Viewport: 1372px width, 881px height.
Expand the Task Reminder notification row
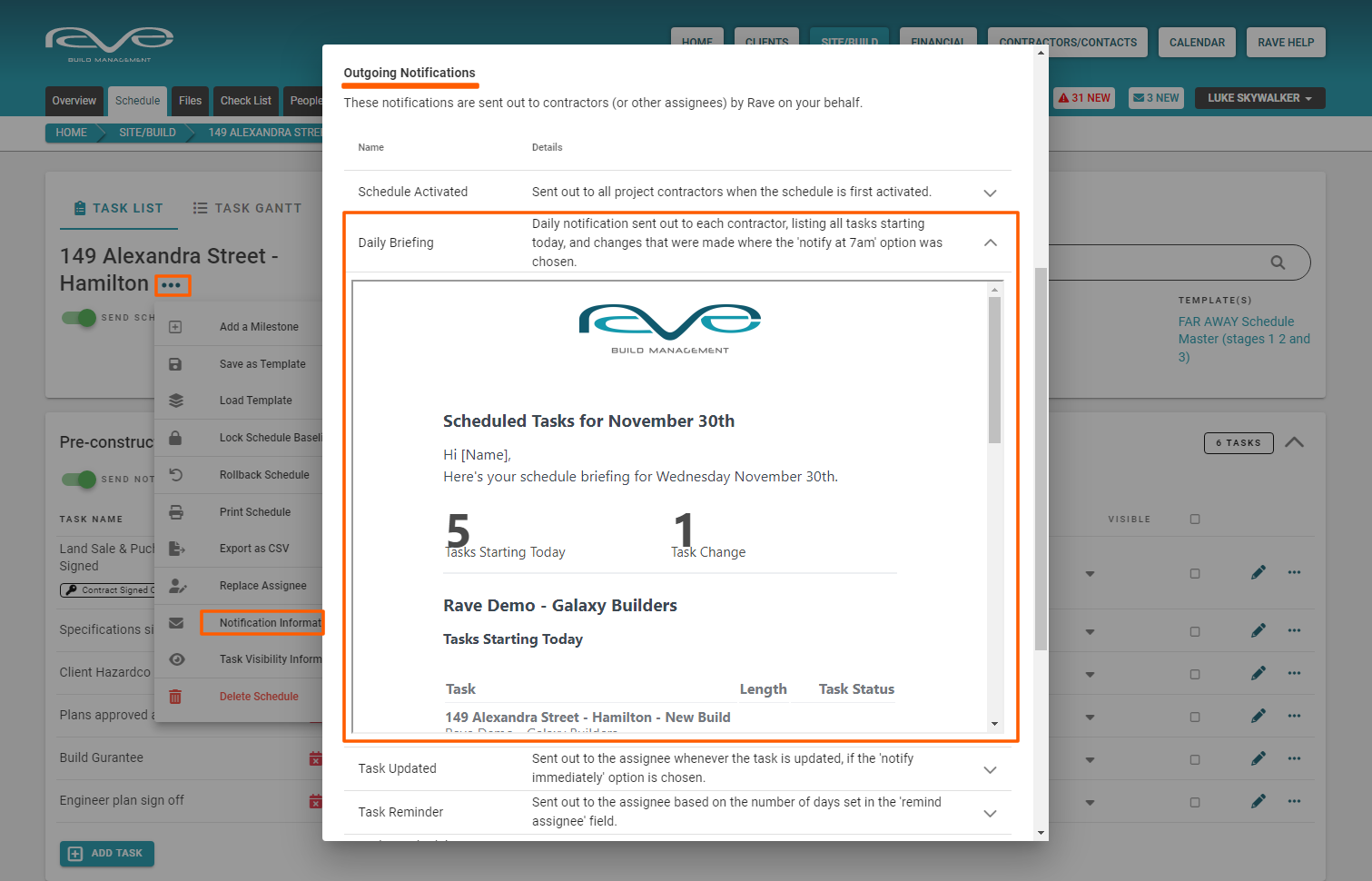pyautogui.click(x=990, y=813)
